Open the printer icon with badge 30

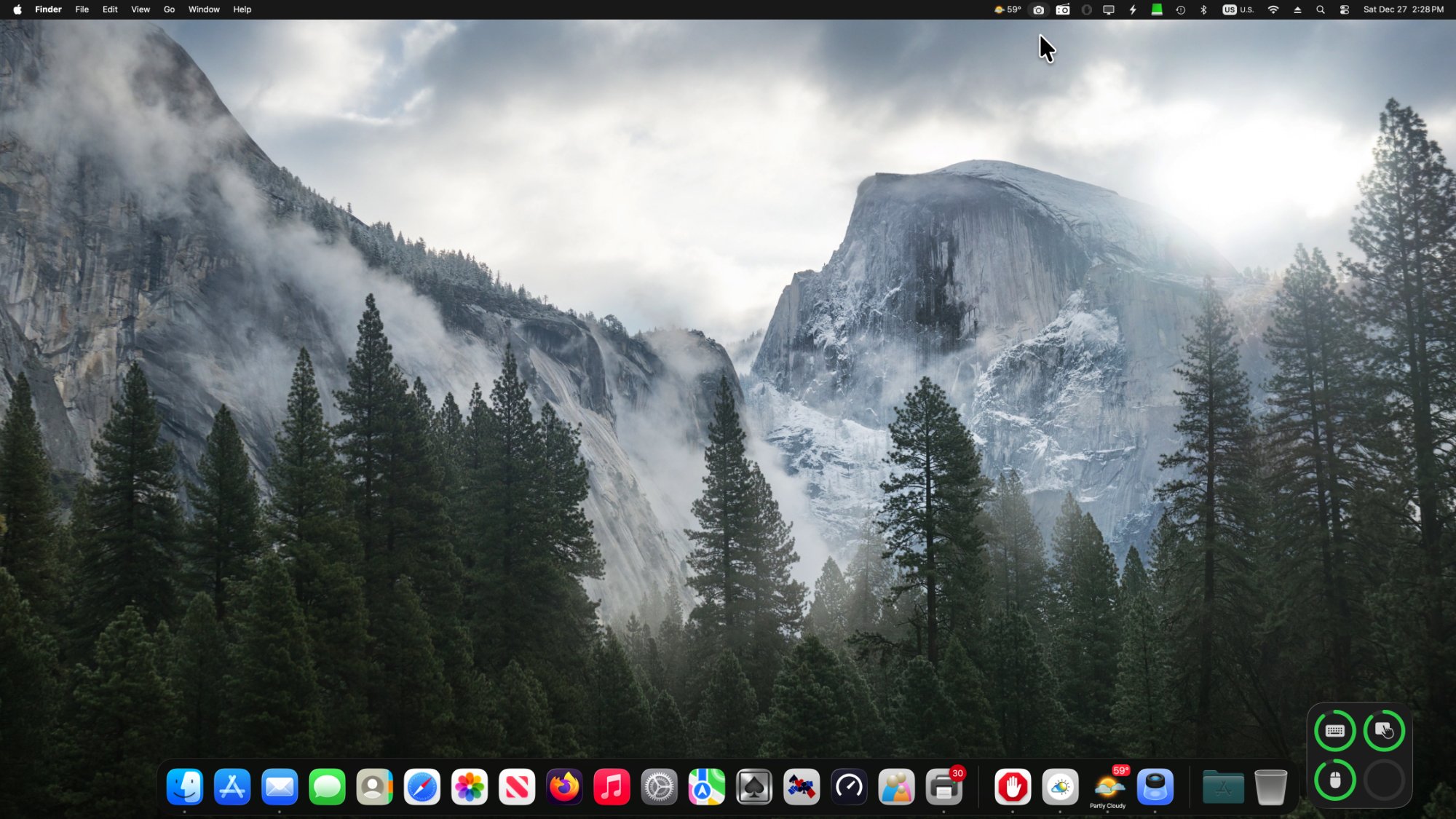tap(943, 787)
